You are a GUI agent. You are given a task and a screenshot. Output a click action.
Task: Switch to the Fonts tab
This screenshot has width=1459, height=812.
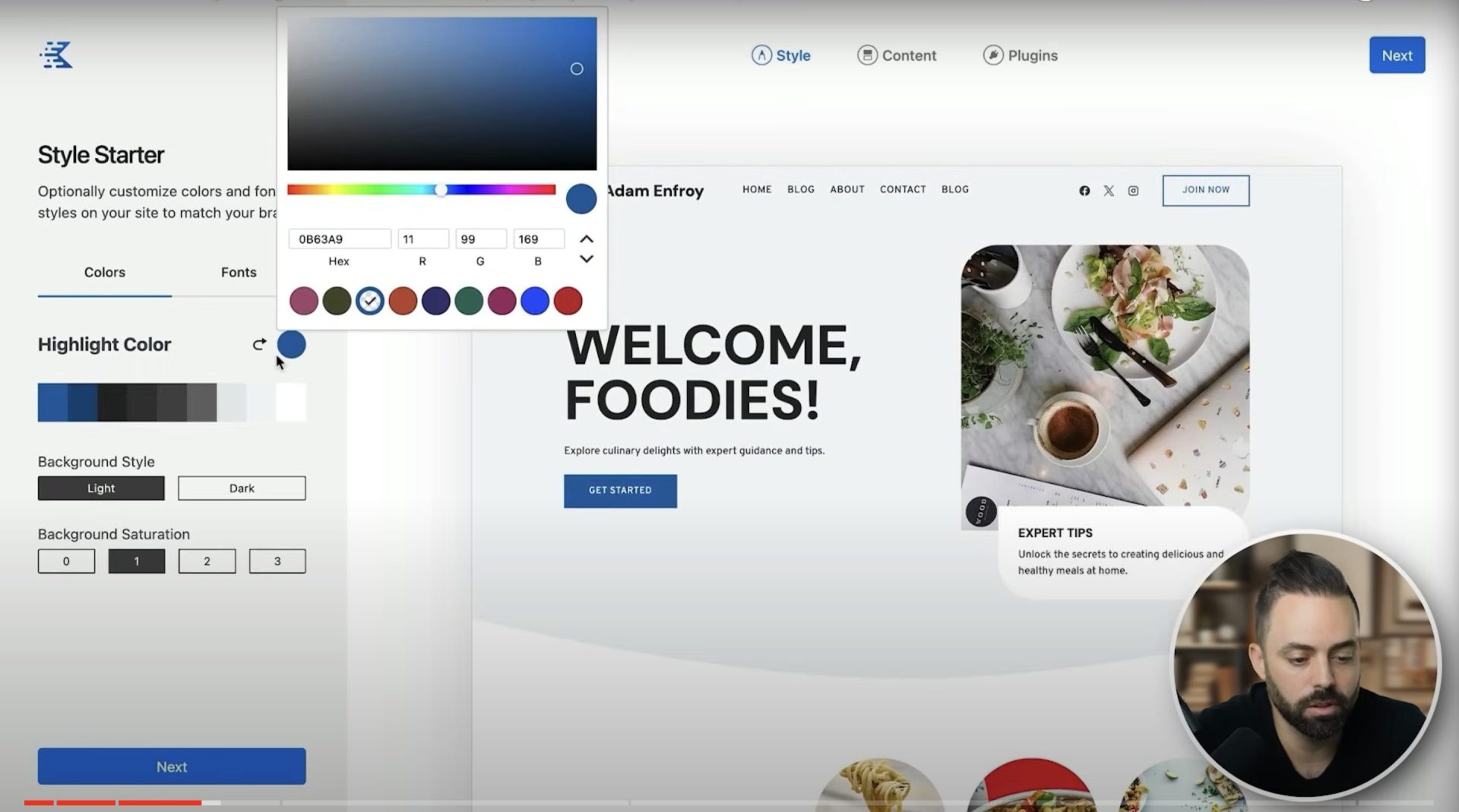coord(239,272)
